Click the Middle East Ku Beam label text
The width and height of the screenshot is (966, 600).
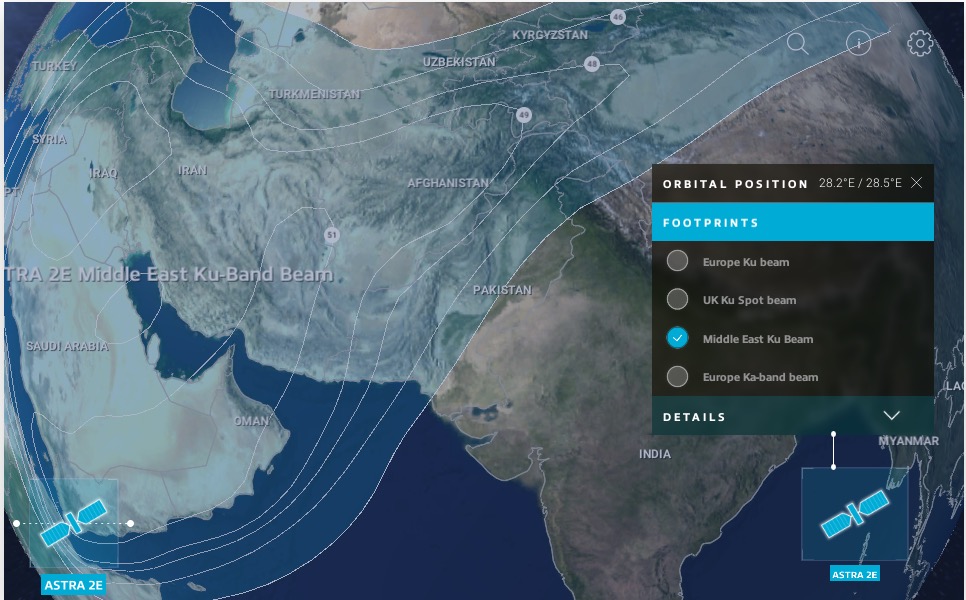(x=758, y=339)
